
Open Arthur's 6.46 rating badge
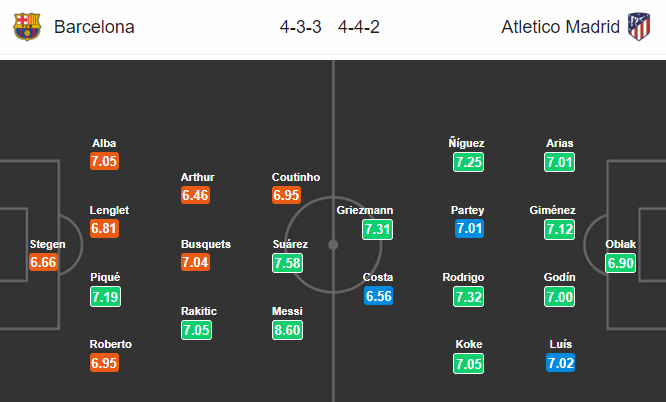(x=195, y=195)
